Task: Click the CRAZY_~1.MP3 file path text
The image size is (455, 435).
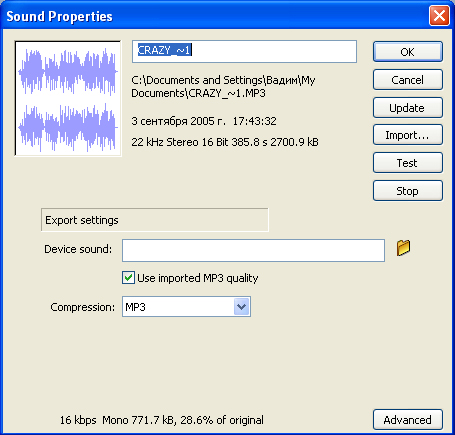Action: [x=223, y=87]
